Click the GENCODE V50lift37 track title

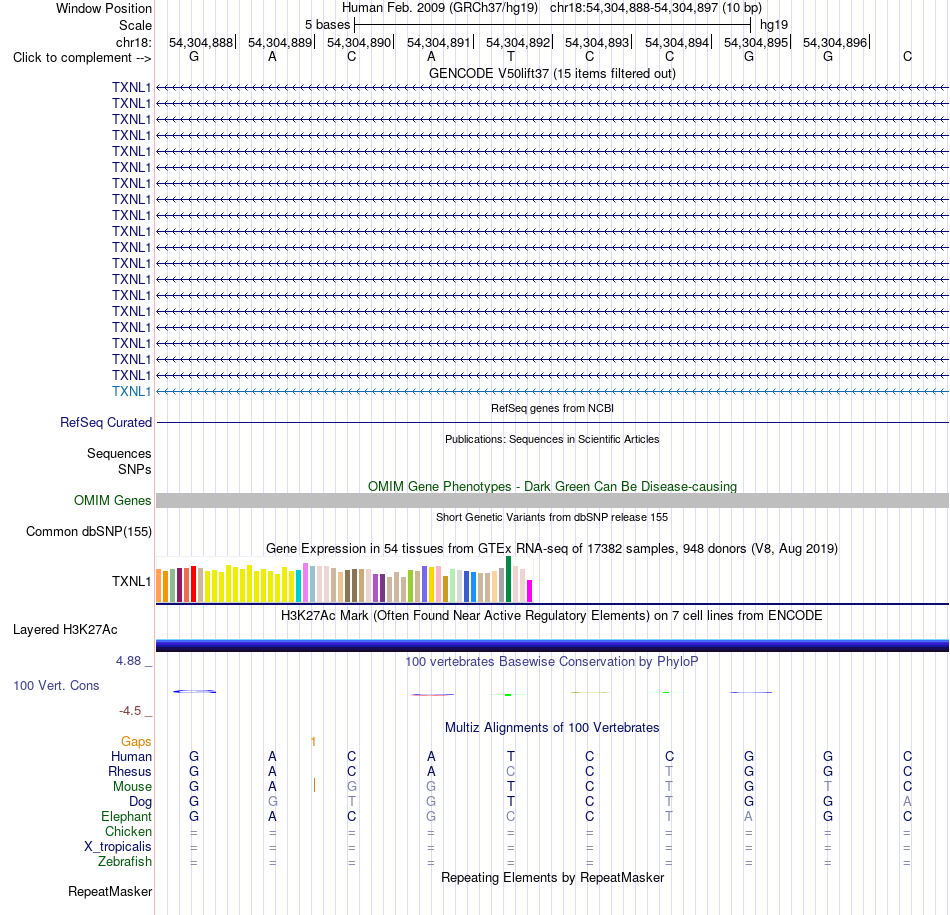click(x=552, y=73)
